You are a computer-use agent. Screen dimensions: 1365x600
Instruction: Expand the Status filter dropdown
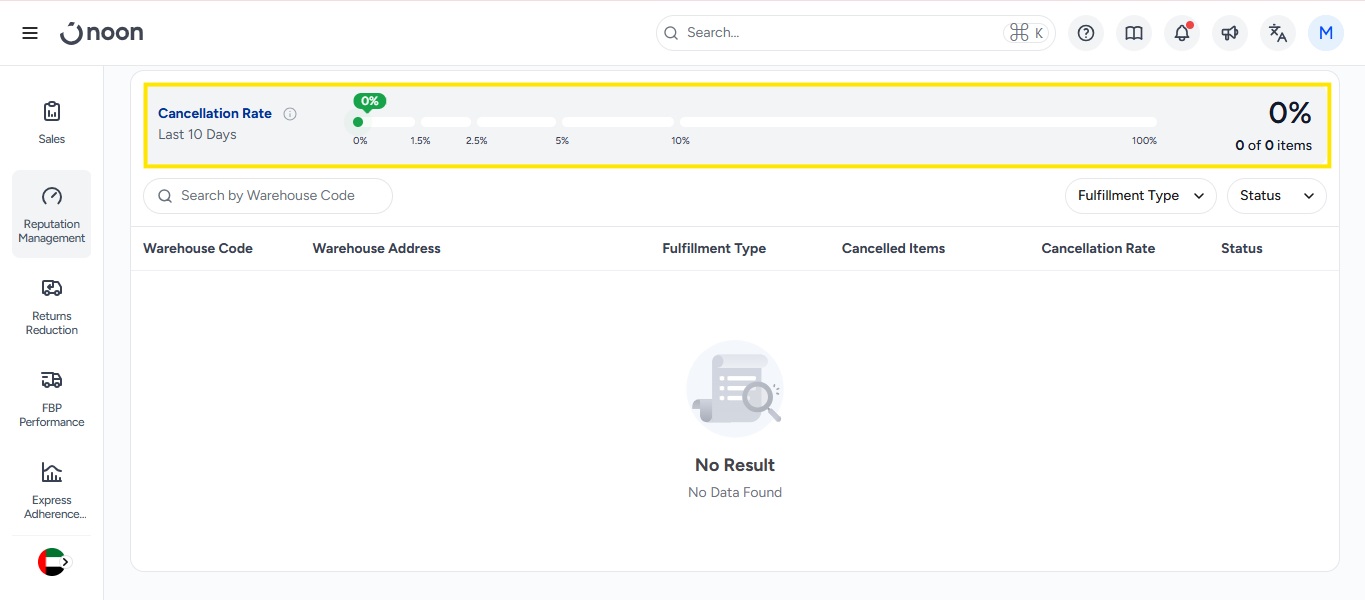[x=1276, y=196]
